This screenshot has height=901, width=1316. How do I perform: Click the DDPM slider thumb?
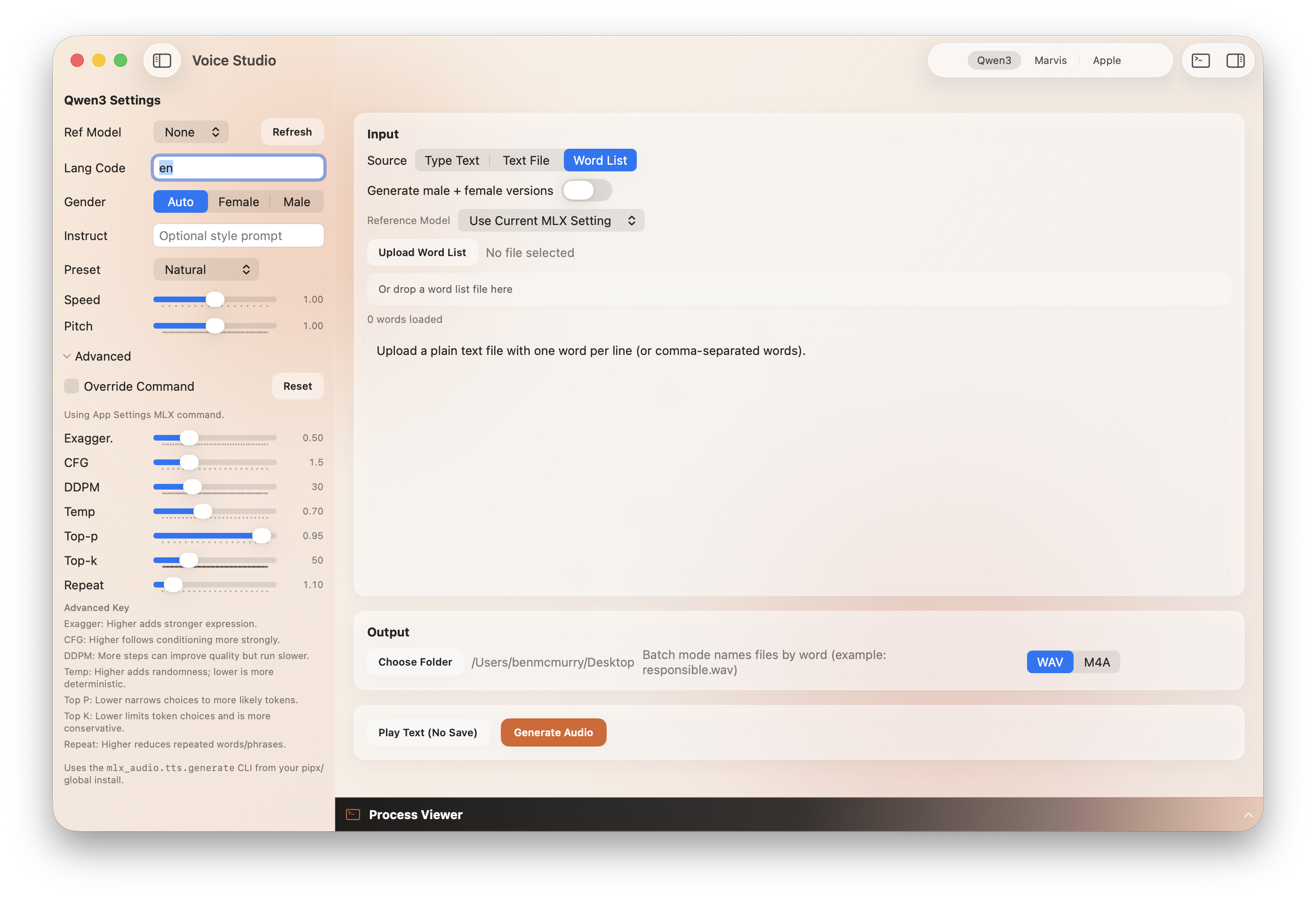point(193,486)
